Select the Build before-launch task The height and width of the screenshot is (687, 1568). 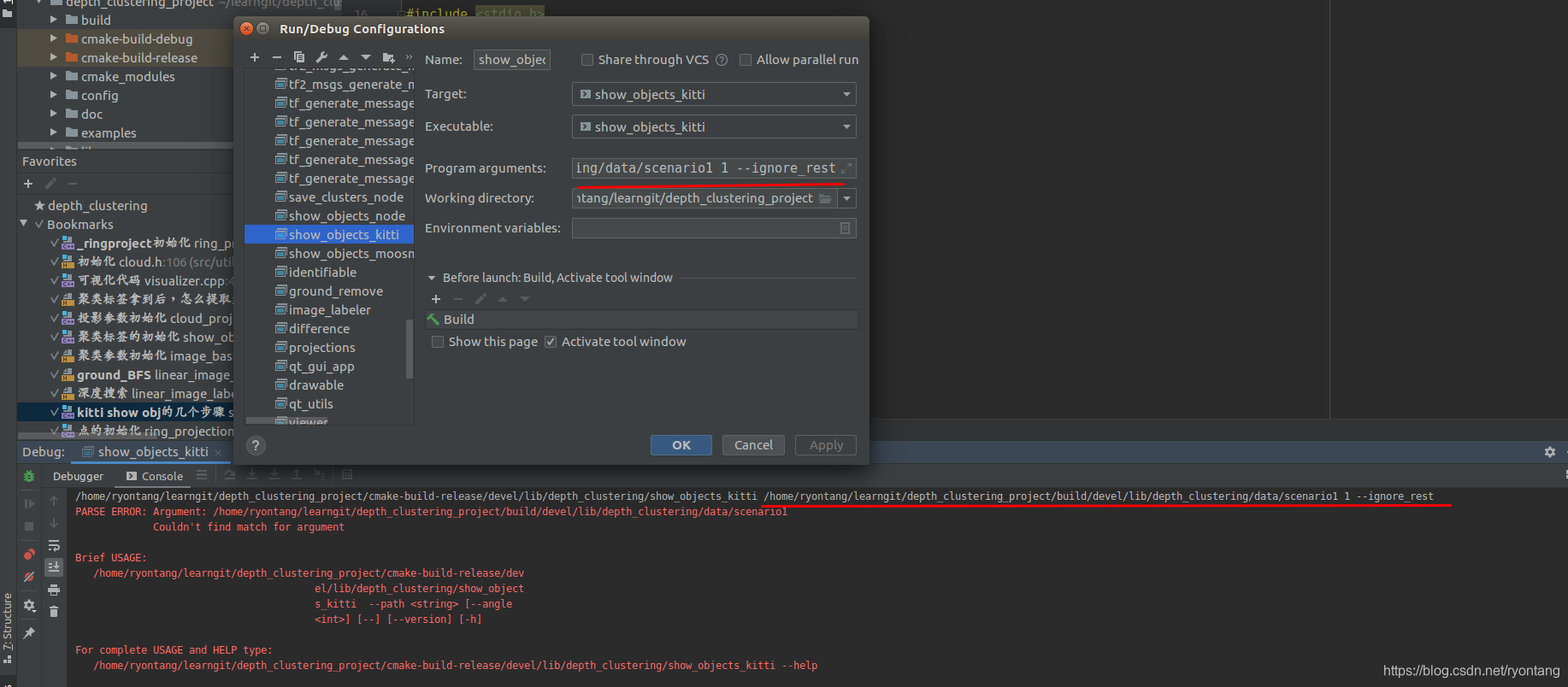tap(642, 320)
